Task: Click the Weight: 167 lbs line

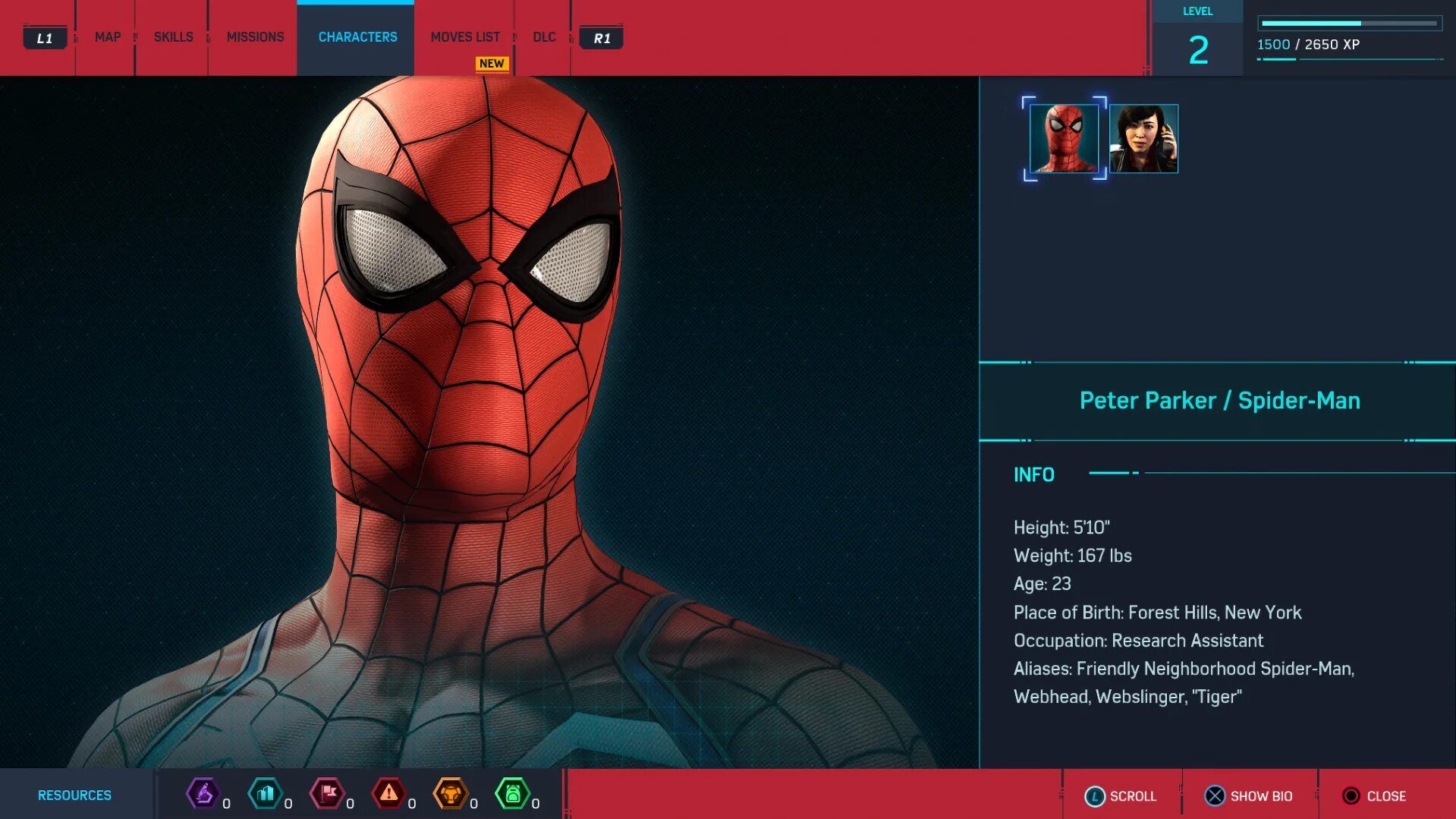Action: click(1072, 556)
